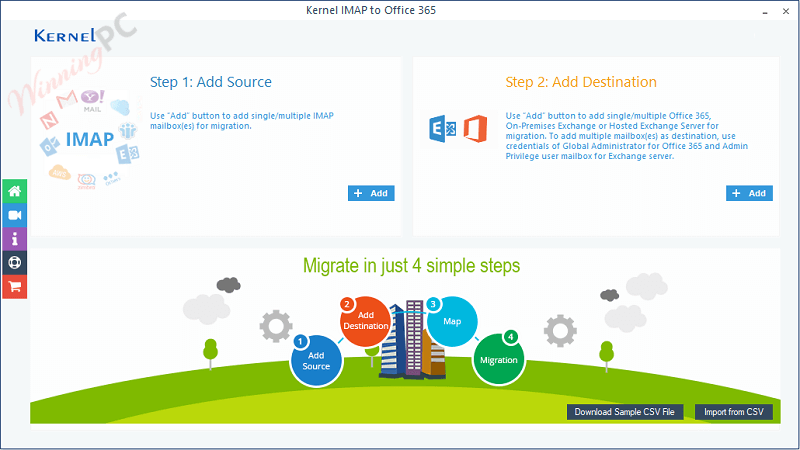Click the Import from CSV button
The image size is (800, 450).
[734, 412]
